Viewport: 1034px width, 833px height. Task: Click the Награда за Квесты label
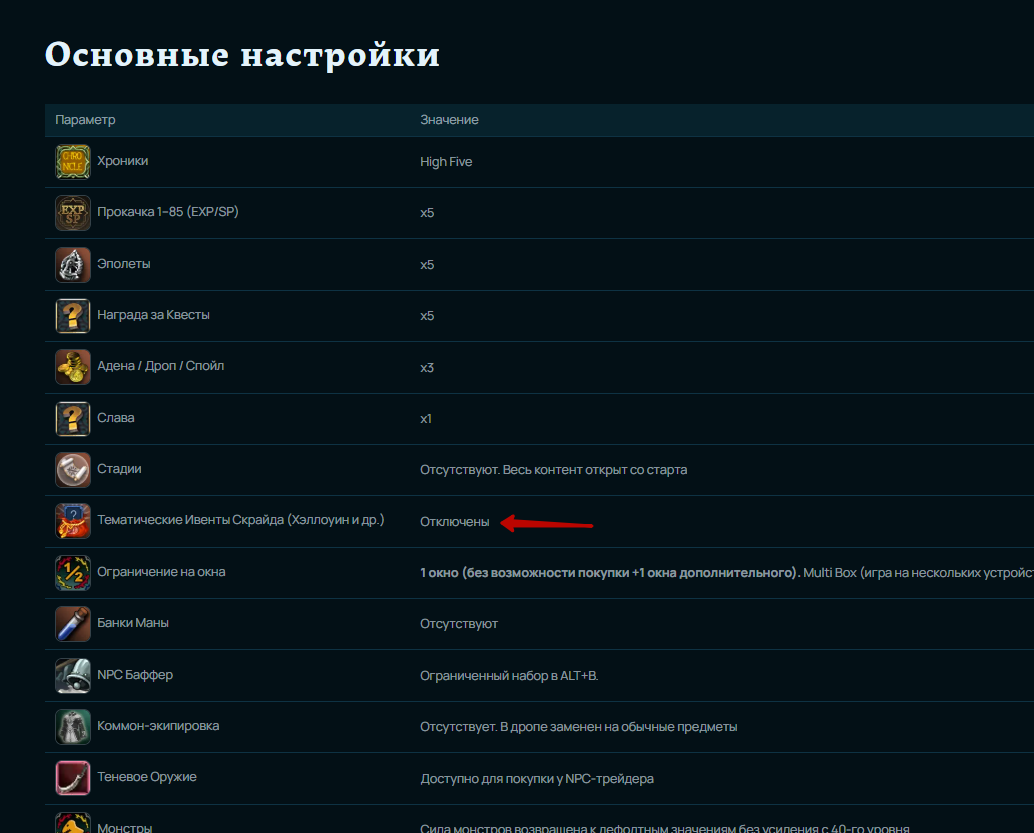pyautogui.click(x=154, y=315)
